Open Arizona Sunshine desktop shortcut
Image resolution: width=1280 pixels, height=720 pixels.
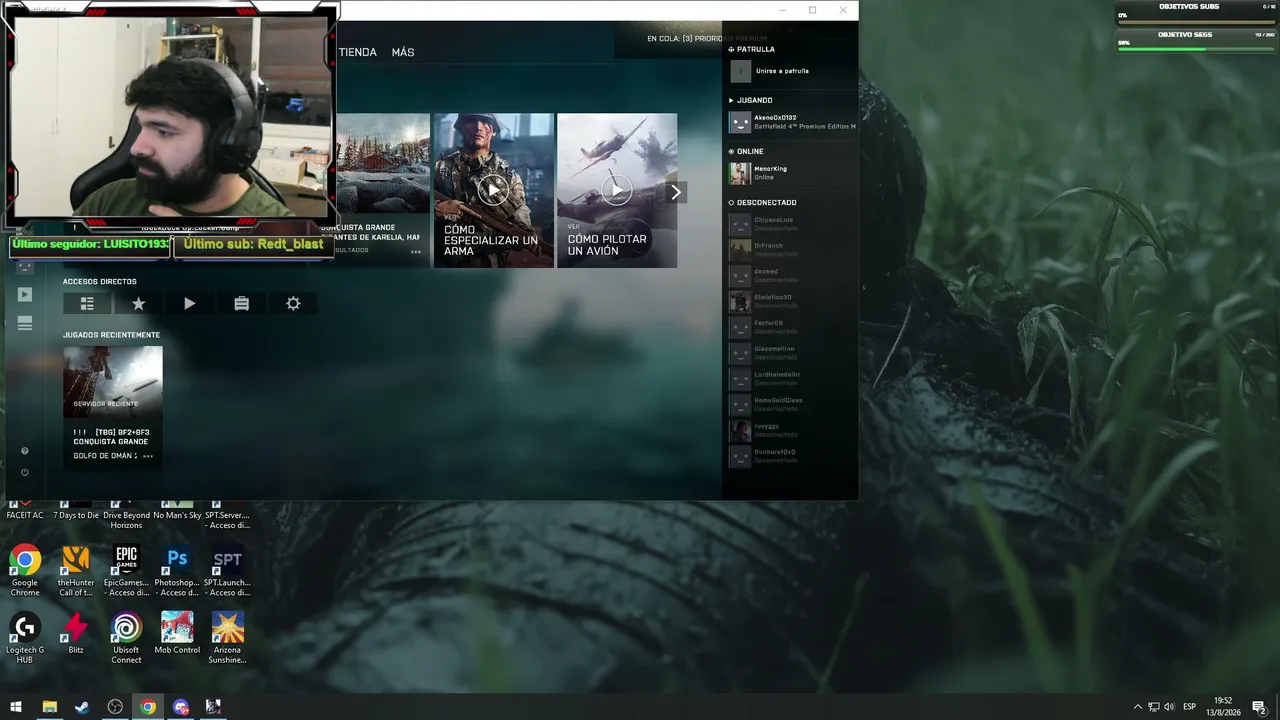pos(227,638)
